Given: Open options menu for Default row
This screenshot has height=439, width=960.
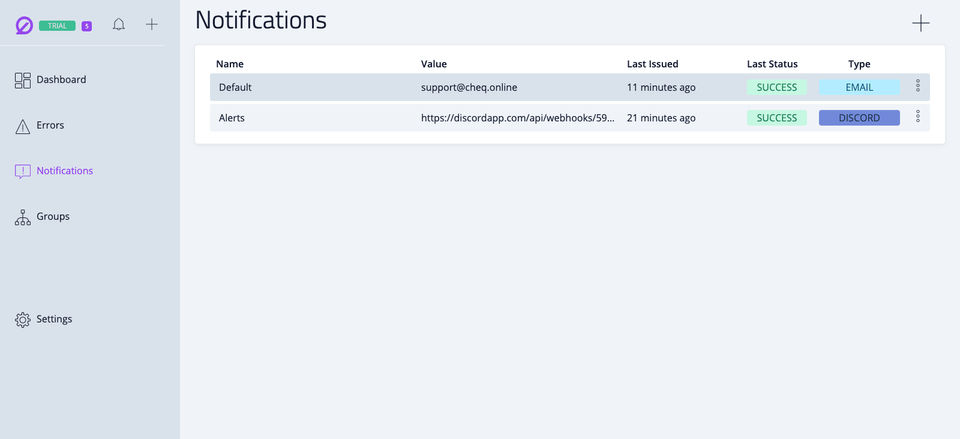Looking at the screenshot, I should tap(918, 87).
